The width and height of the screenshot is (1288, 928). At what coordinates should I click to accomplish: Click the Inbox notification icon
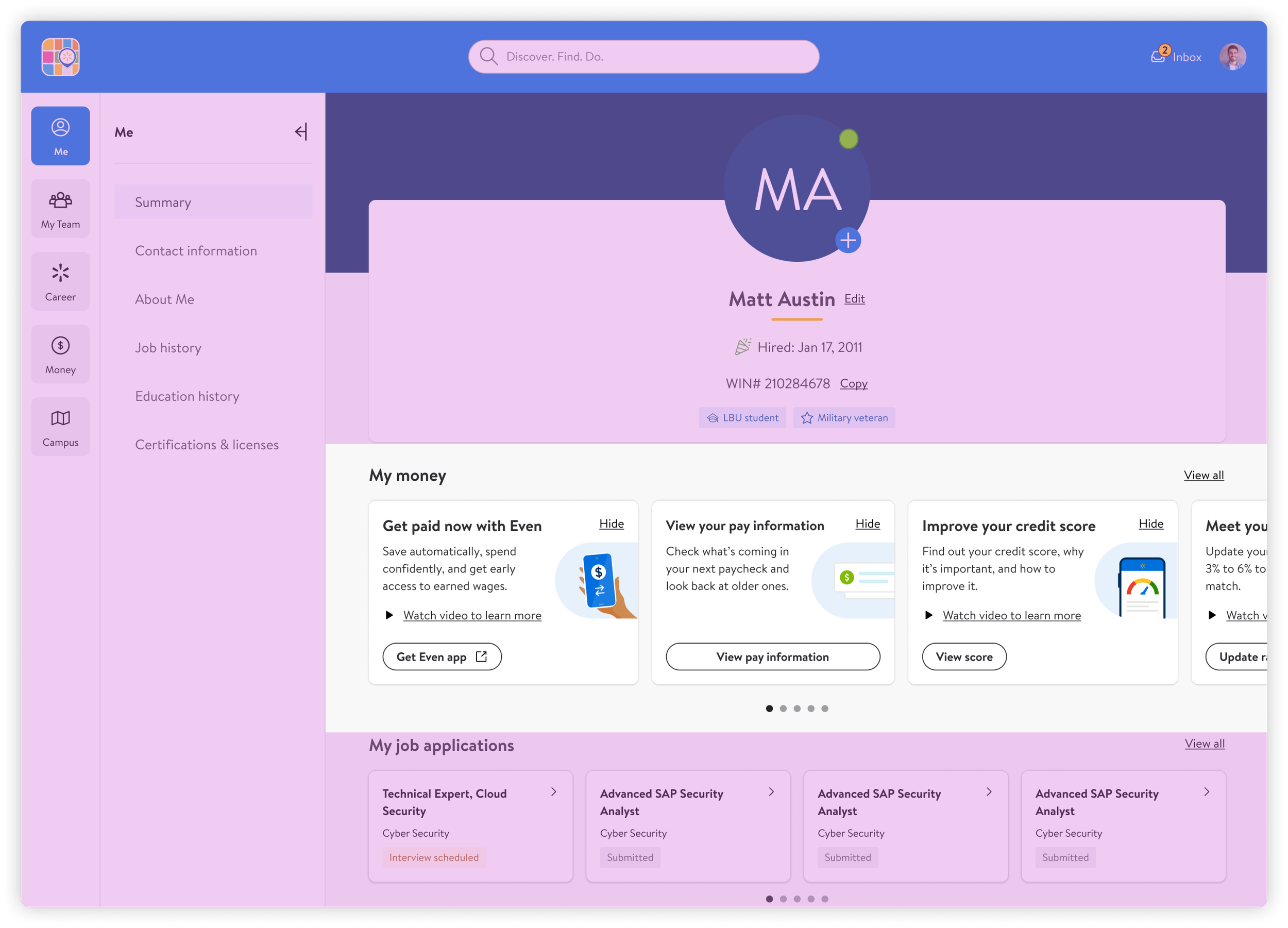pos(1158,56)
